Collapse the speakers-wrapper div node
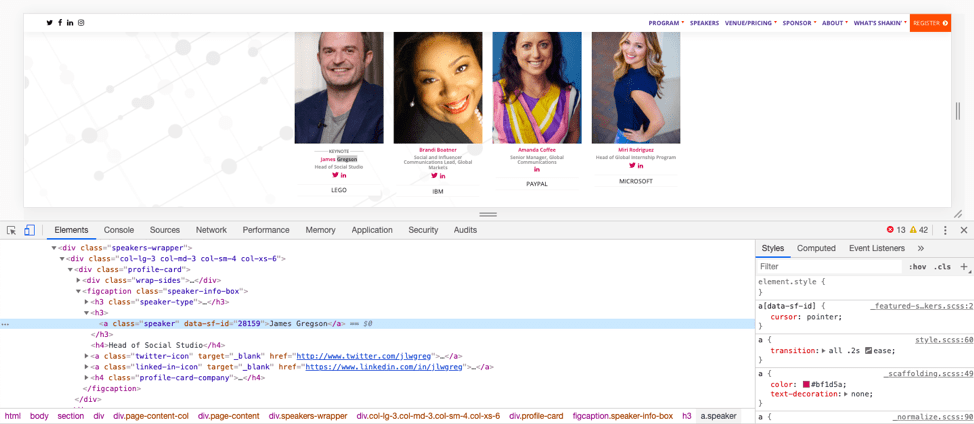Viewport: 974px width, 424px height. [54, 248]
